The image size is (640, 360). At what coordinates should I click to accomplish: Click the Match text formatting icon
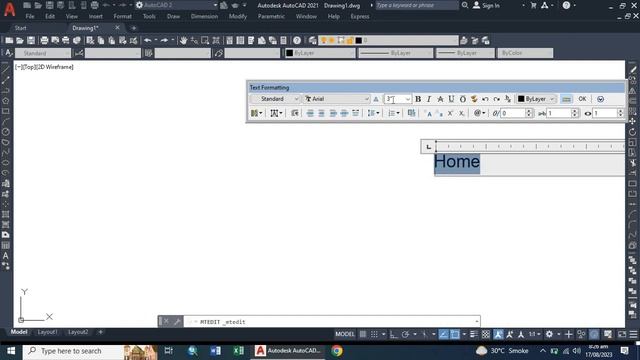pyautogui.click(x=474, y=99)
